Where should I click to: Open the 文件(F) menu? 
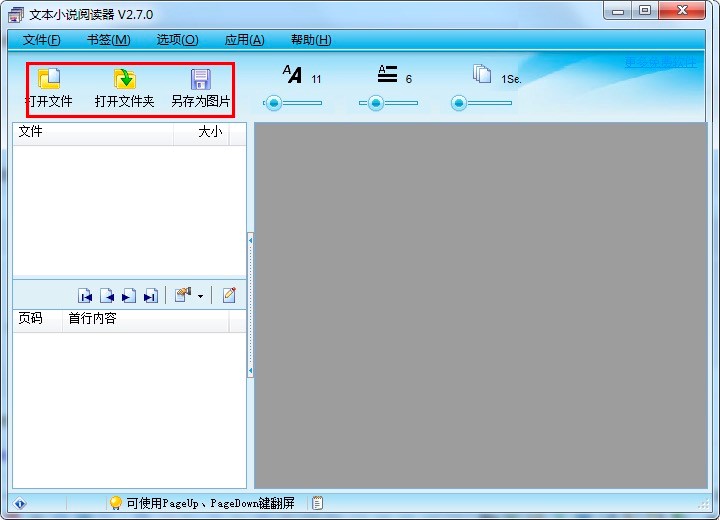[x=41, y=40]
